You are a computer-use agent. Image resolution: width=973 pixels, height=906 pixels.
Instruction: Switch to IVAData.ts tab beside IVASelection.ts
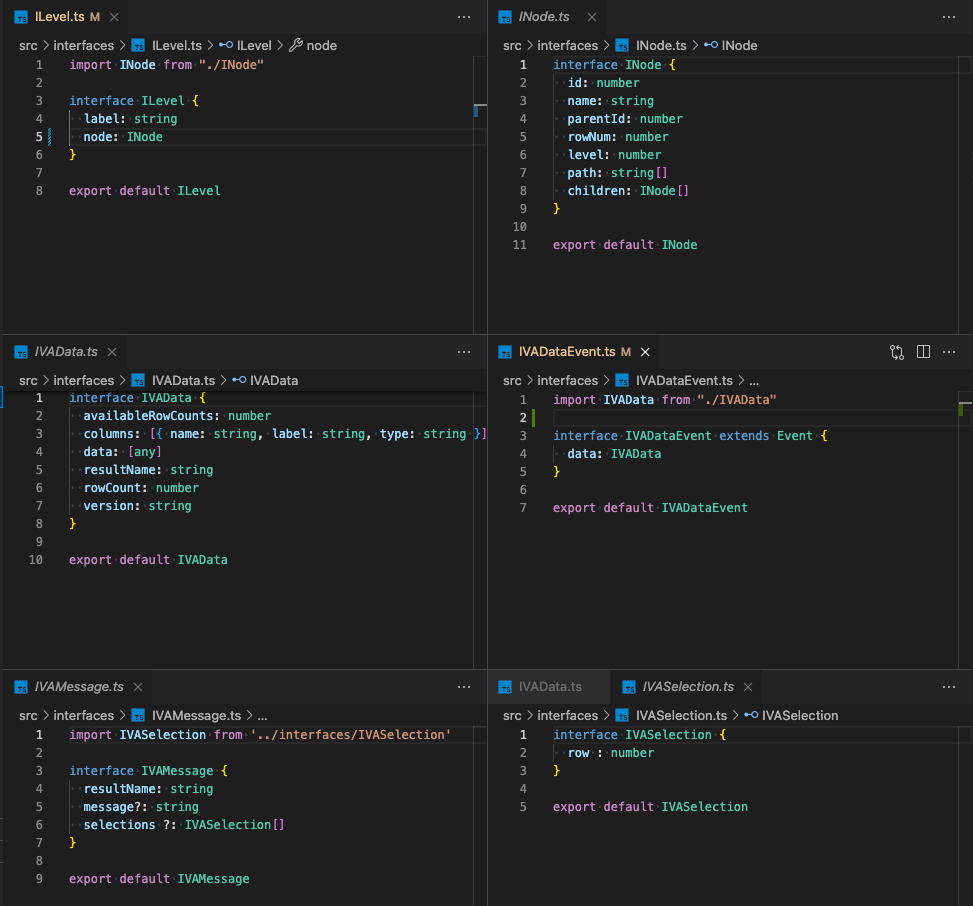click(x=549, y=687)
